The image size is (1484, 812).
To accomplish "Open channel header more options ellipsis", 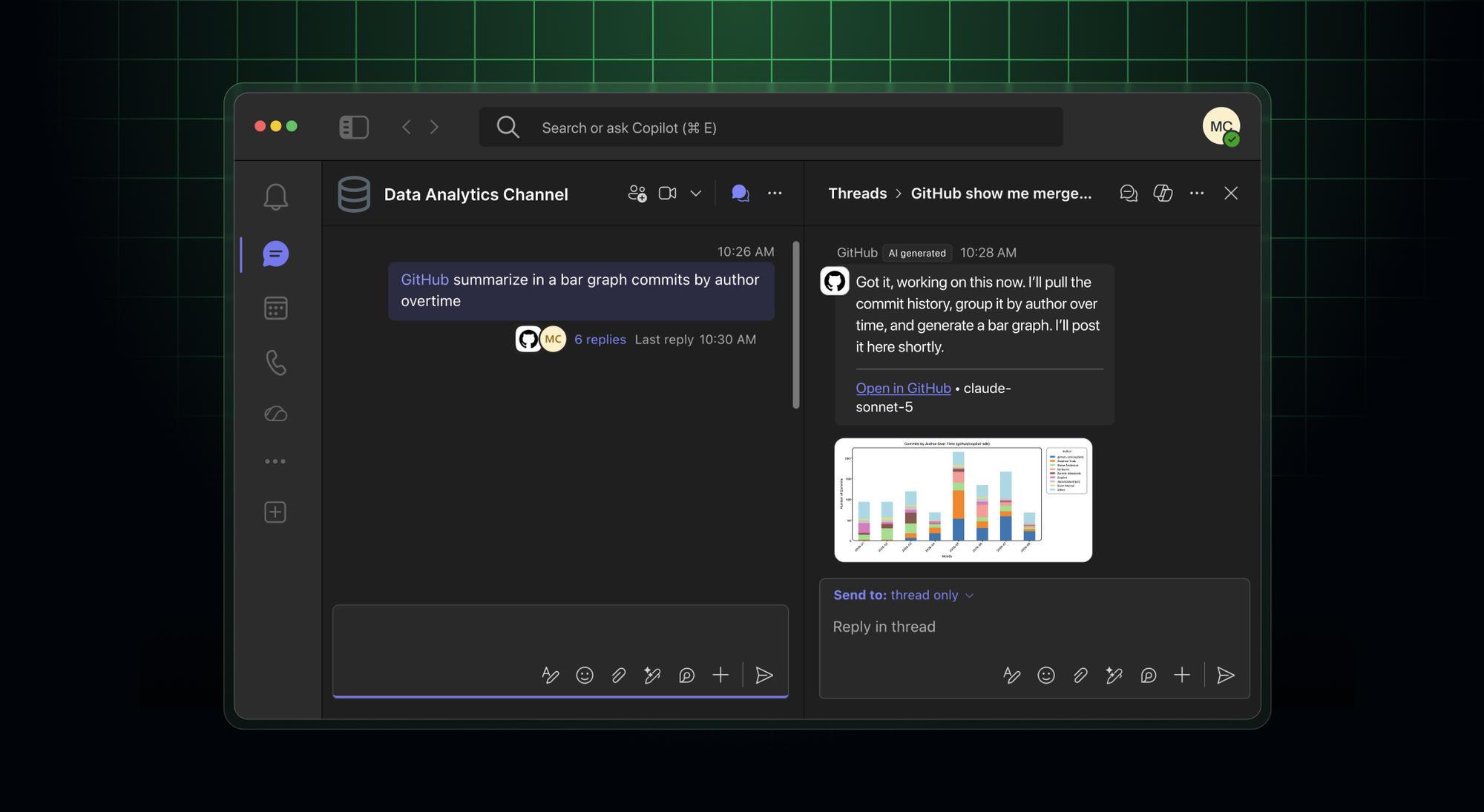I will (775, 193).
